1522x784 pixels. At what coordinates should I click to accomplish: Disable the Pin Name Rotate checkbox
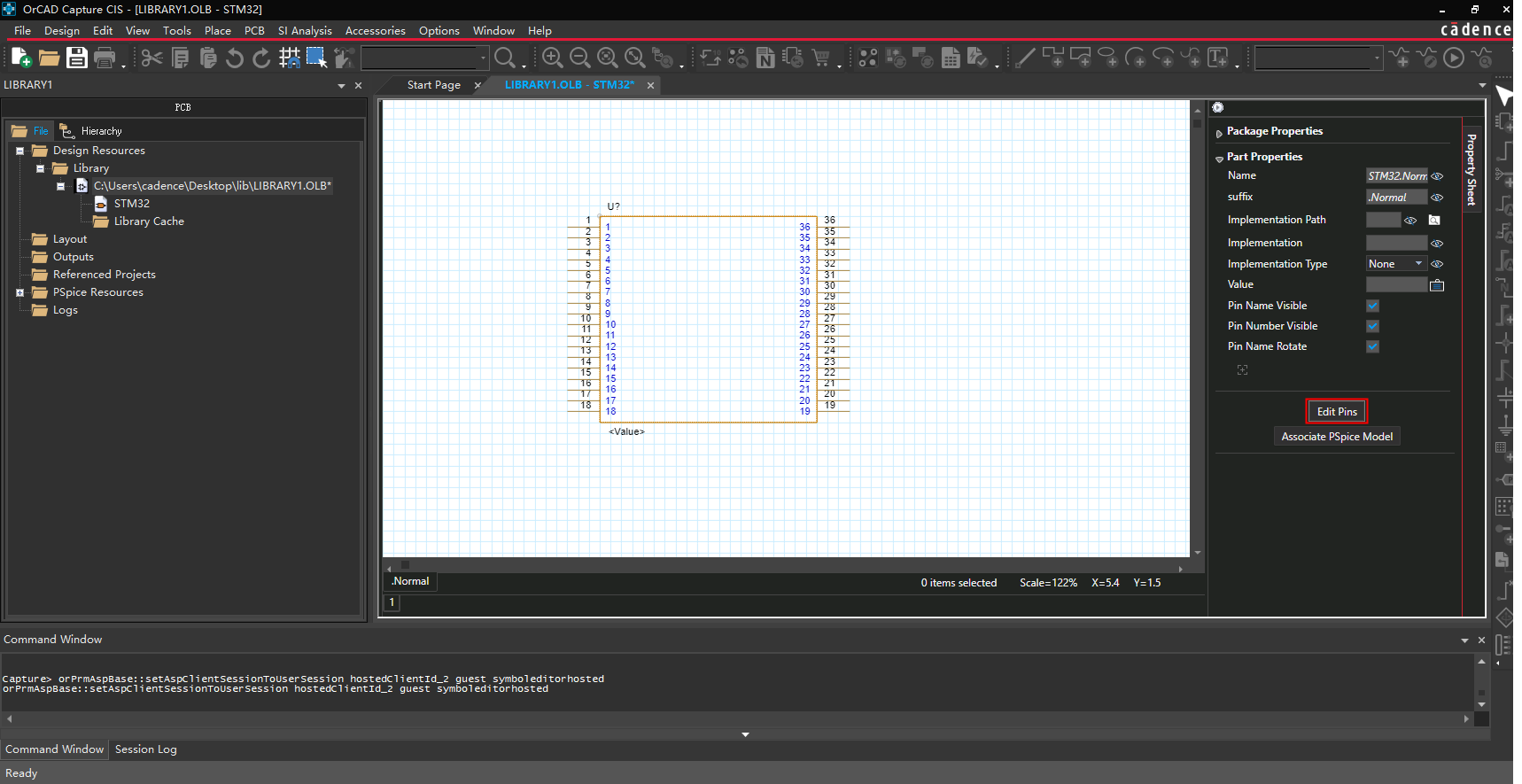pyautogui.click(x=1372, y=346)
